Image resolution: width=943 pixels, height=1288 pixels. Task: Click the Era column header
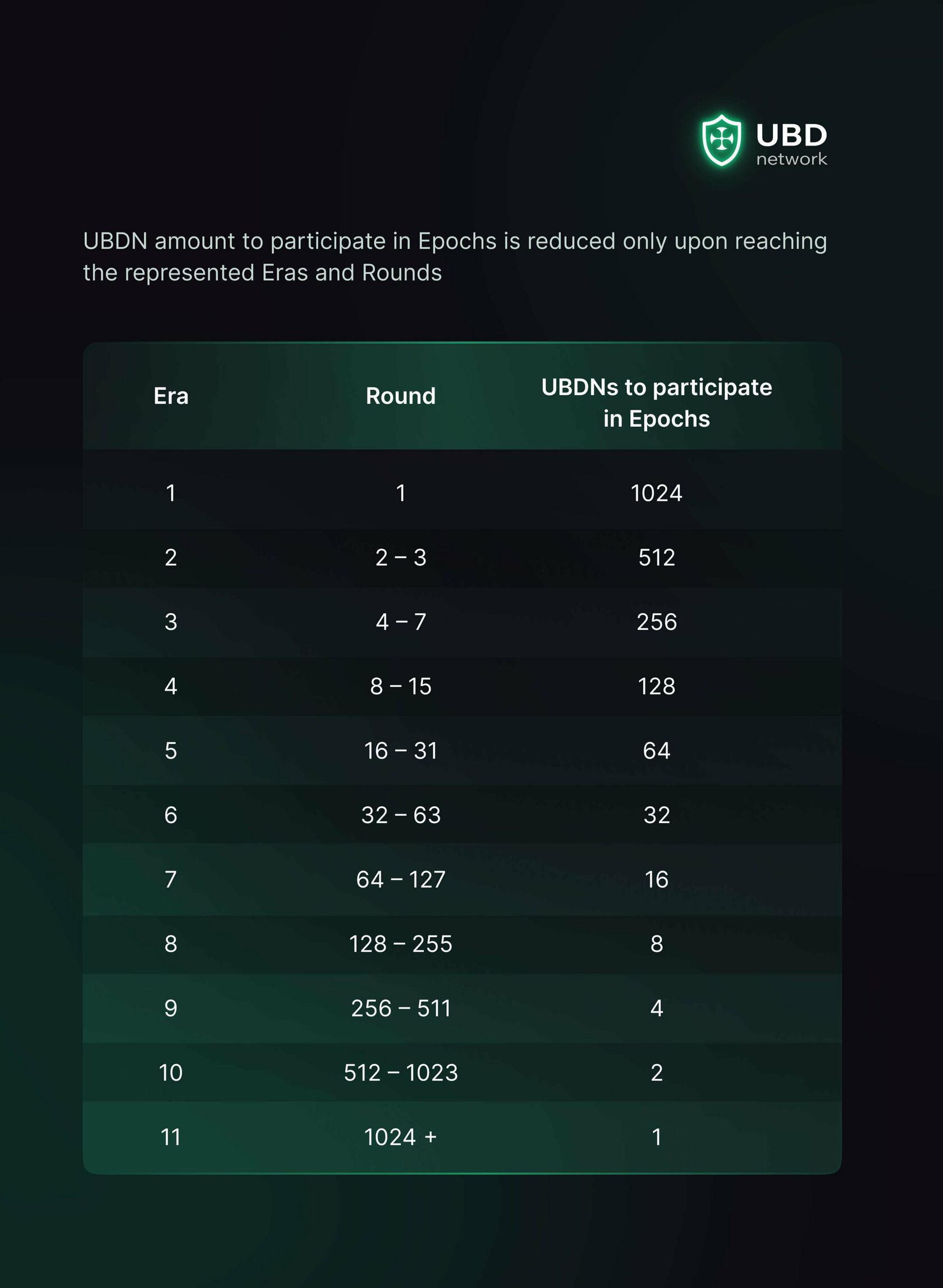pyautogui.click(x=171, y=396)
